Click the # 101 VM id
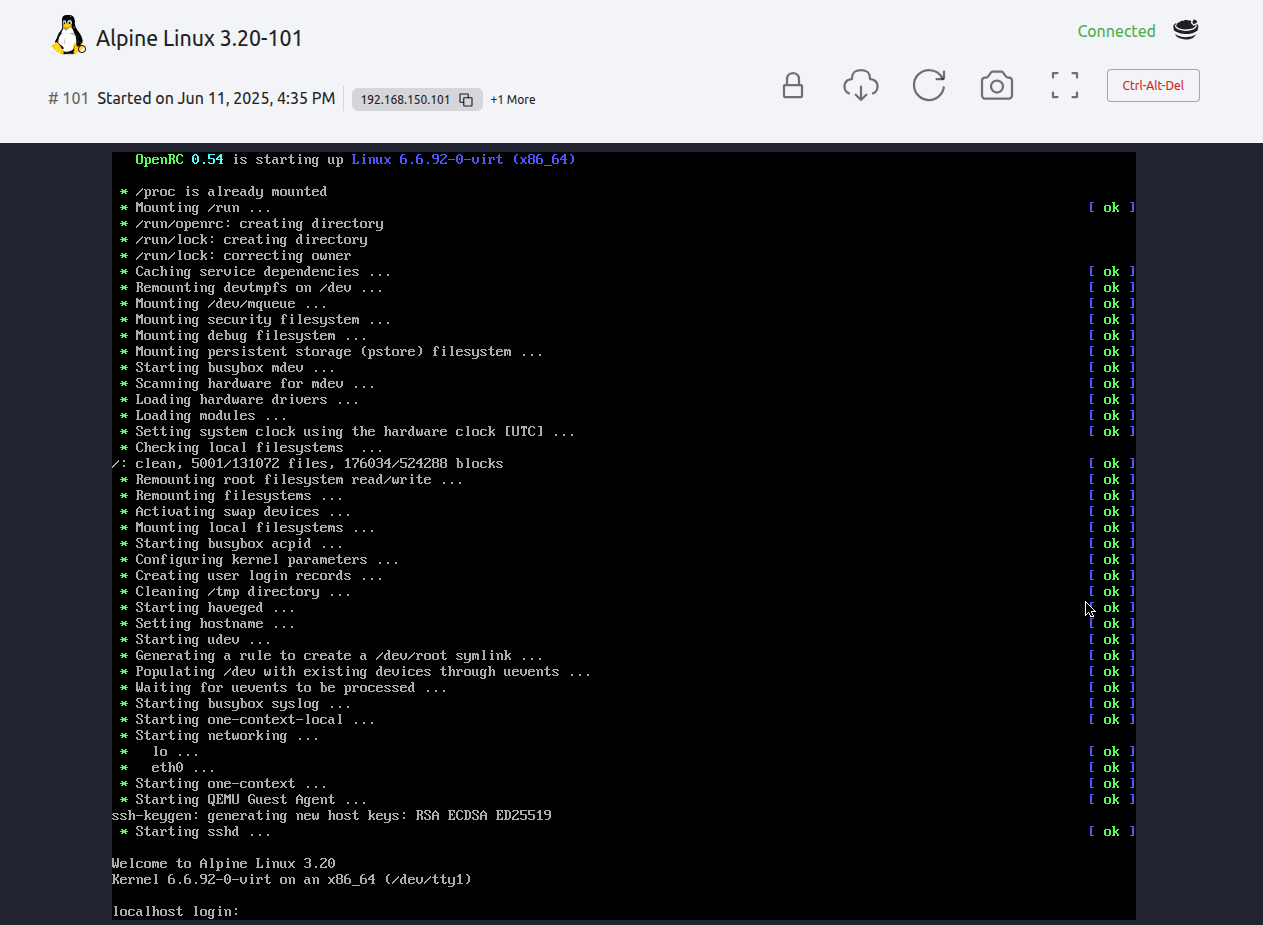This screenshot has width=1263, height=925. 68,98
